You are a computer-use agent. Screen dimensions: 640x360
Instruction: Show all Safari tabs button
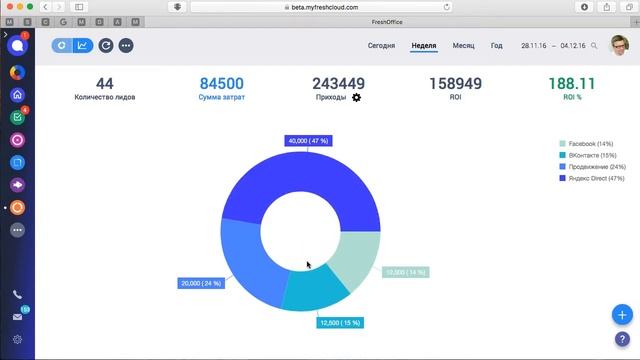pyautogui.click(x=629, y=7)
